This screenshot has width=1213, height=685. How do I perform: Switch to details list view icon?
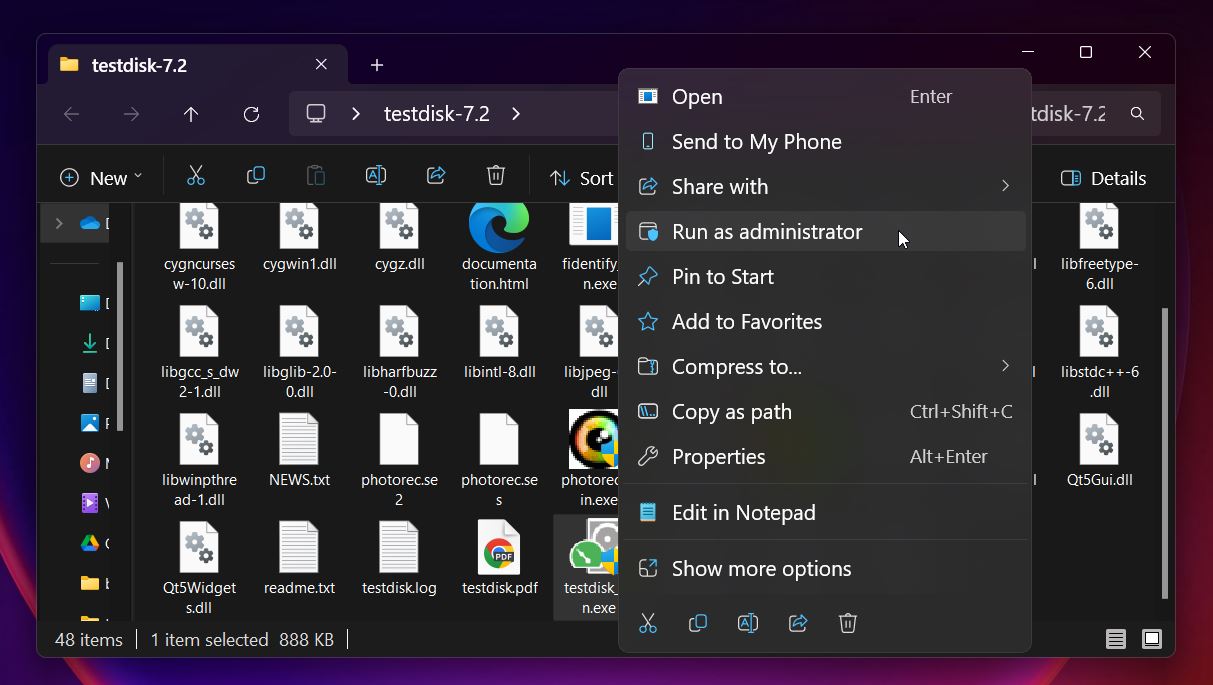[1116, 639]
